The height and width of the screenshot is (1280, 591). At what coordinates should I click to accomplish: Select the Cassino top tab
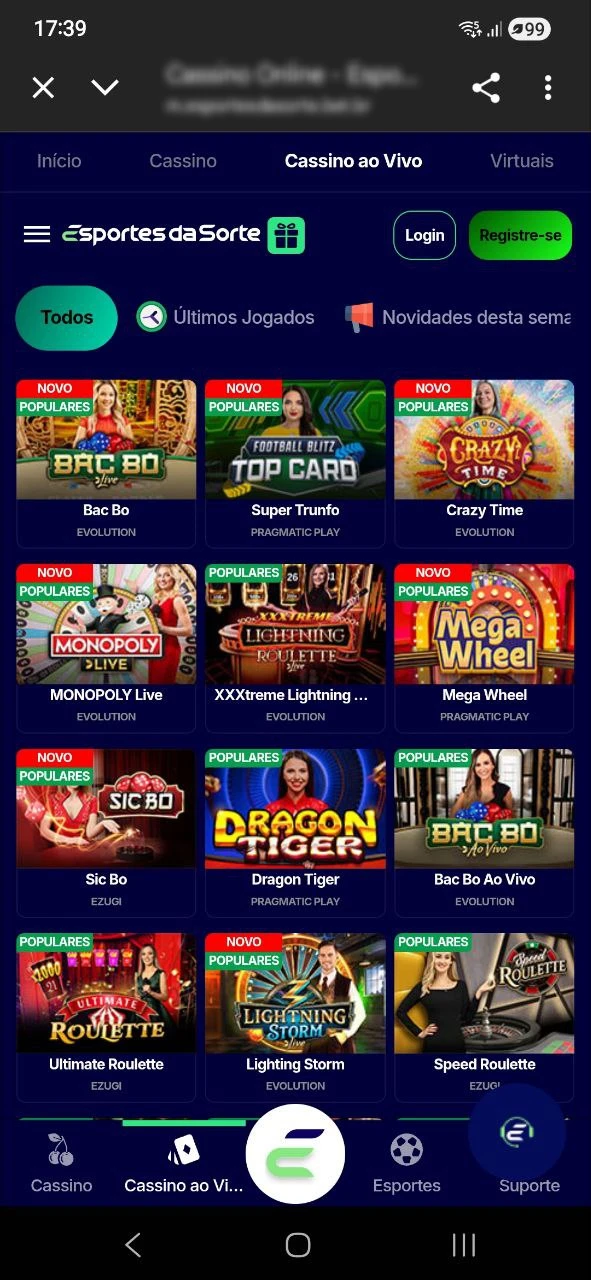[183, 161]
